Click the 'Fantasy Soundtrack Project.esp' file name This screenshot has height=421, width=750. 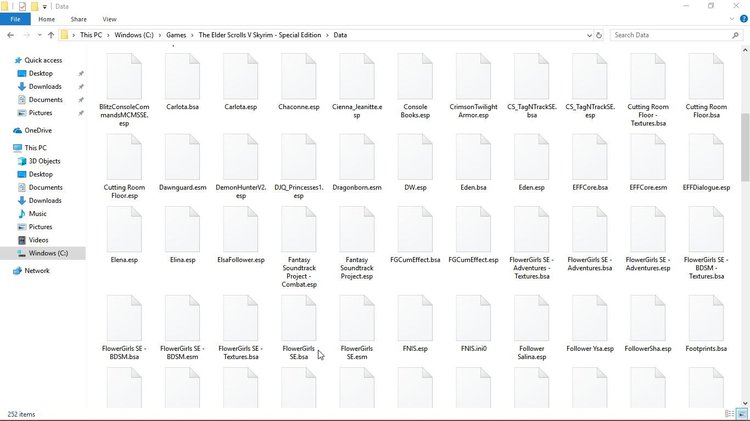pos(357,268)
